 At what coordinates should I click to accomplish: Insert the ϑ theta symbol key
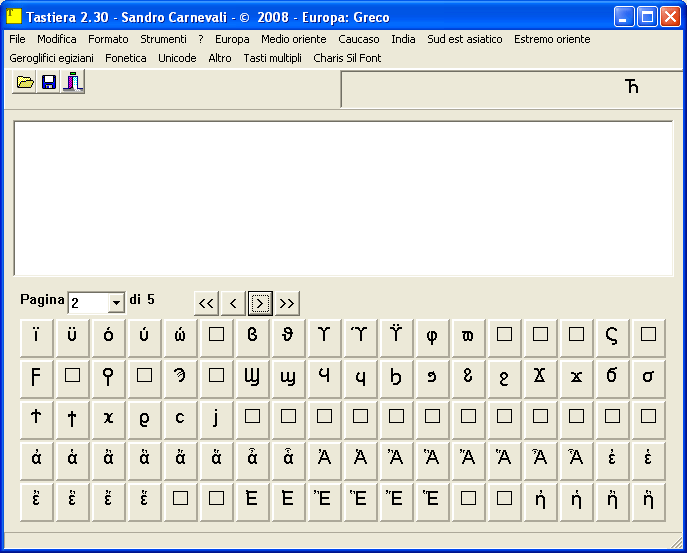click(288, 337)
